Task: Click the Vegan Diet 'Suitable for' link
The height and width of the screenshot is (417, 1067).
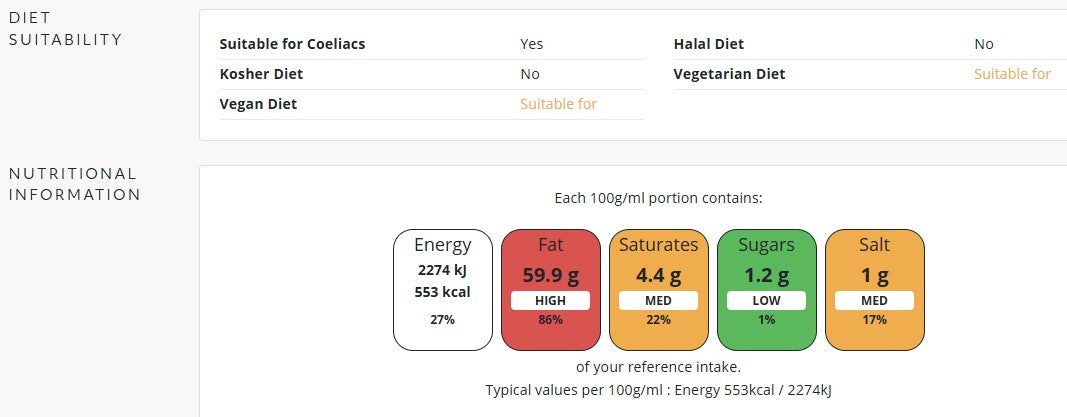Action: [x=558, y=104]
